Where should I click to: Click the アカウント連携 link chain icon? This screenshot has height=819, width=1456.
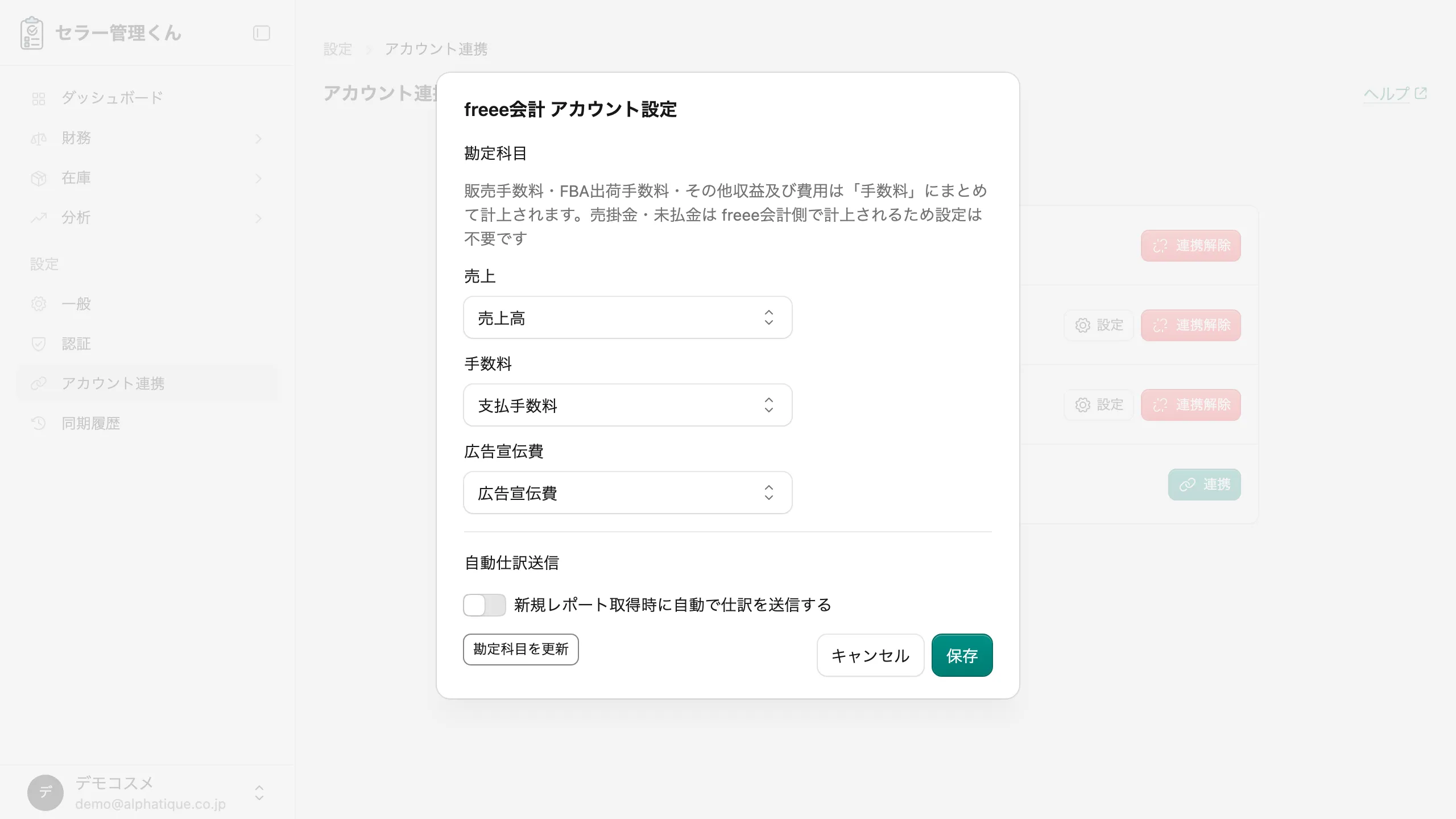coord(39,383)
